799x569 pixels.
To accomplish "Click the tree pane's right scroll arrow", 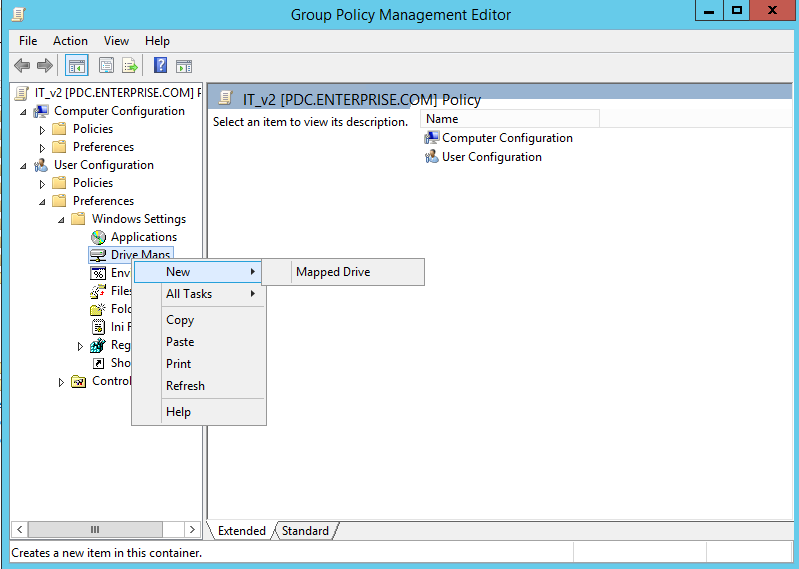I will (x=192, y=529).
